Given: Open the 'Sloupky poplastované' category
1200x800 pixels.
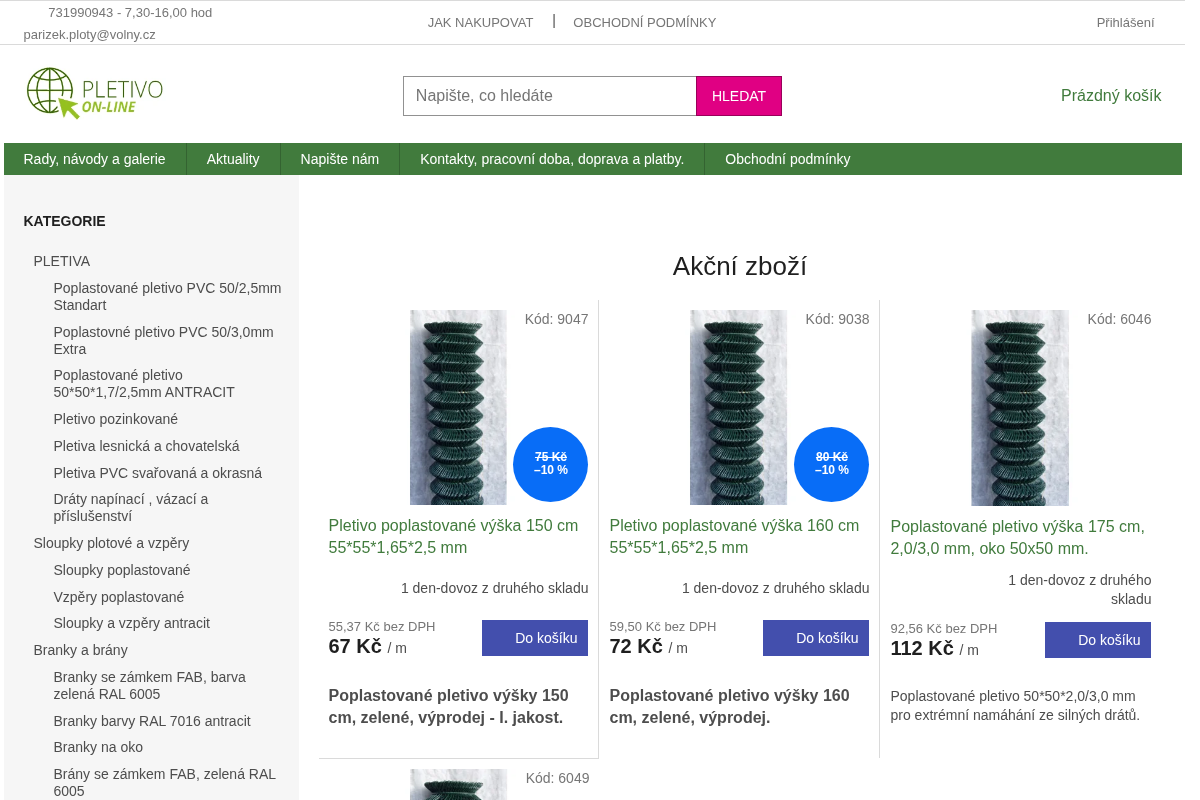Looking at the screenshot, I should [122, 570].
